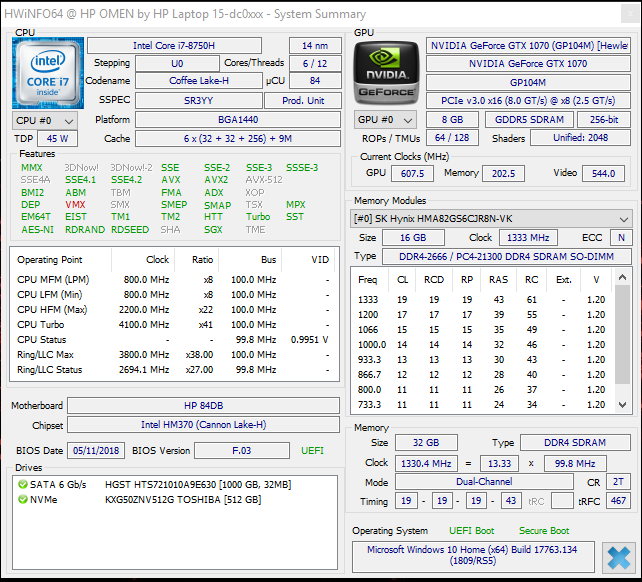
Task: Click the Ring/LLC Status row
Action: coord(174,370)
